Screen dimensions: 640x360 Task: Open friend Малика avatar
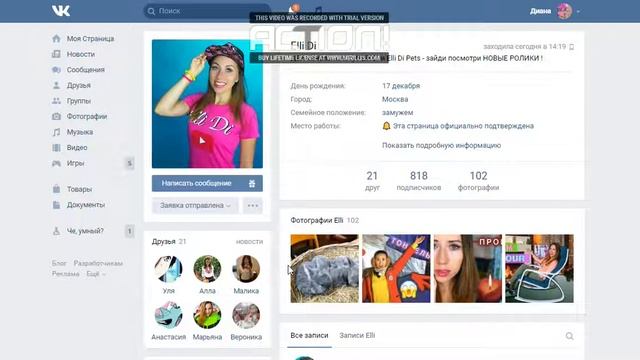246,269
